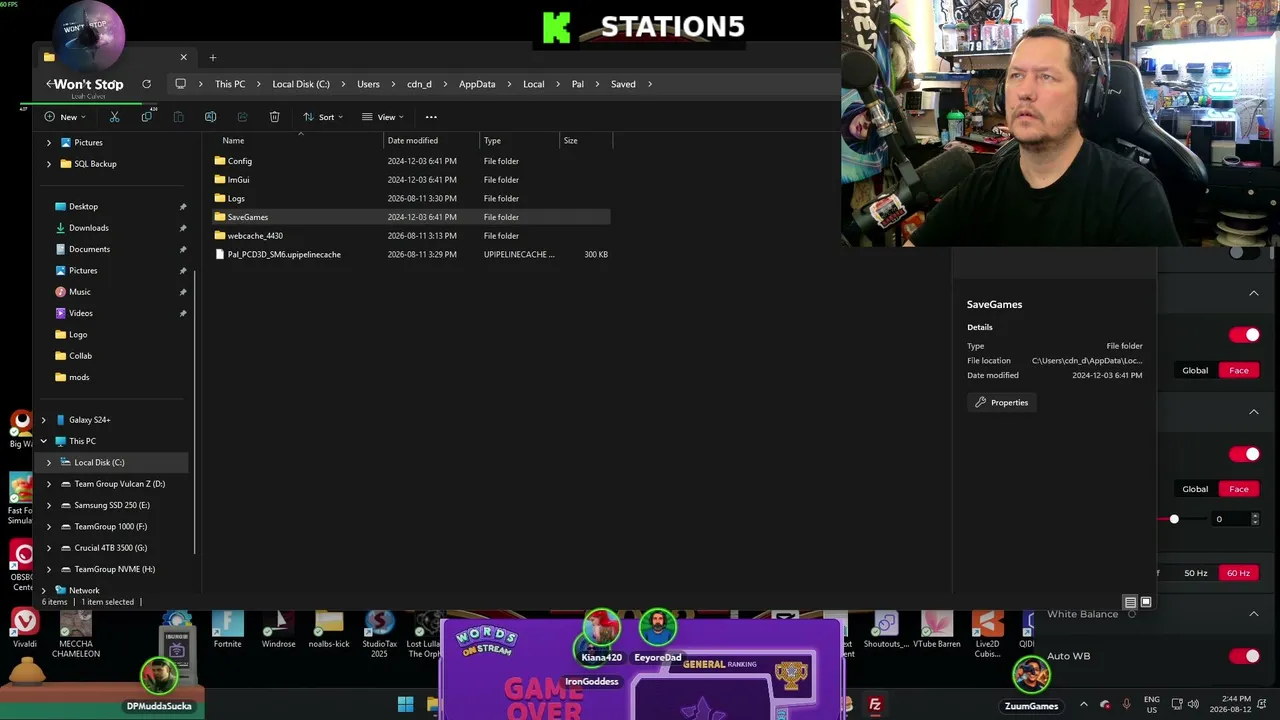Select the Config folder row
This screenshot has height=720, width=1280.
410,161
